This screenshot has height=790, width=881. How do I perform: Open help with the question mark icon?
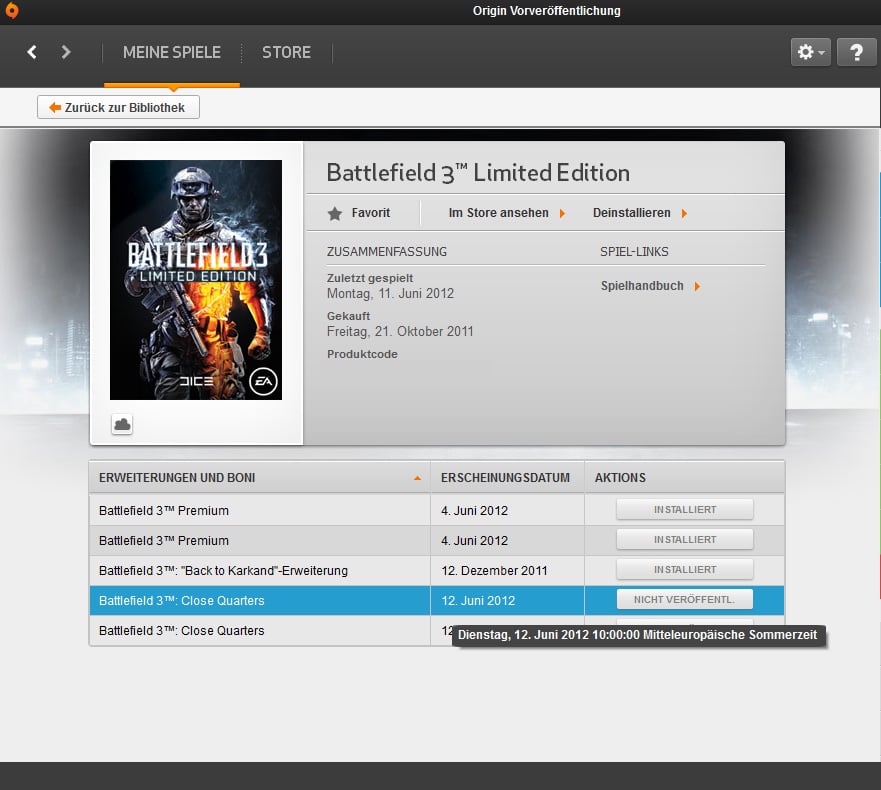coord(856,53)
